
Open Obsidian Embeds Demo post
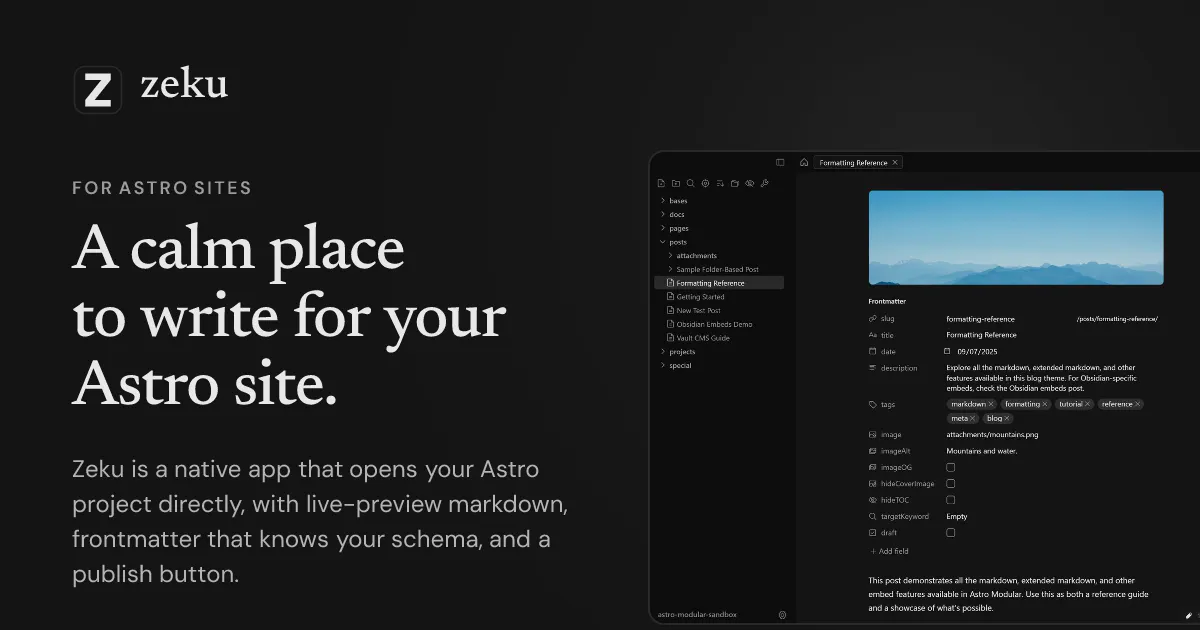coord(714,324)
